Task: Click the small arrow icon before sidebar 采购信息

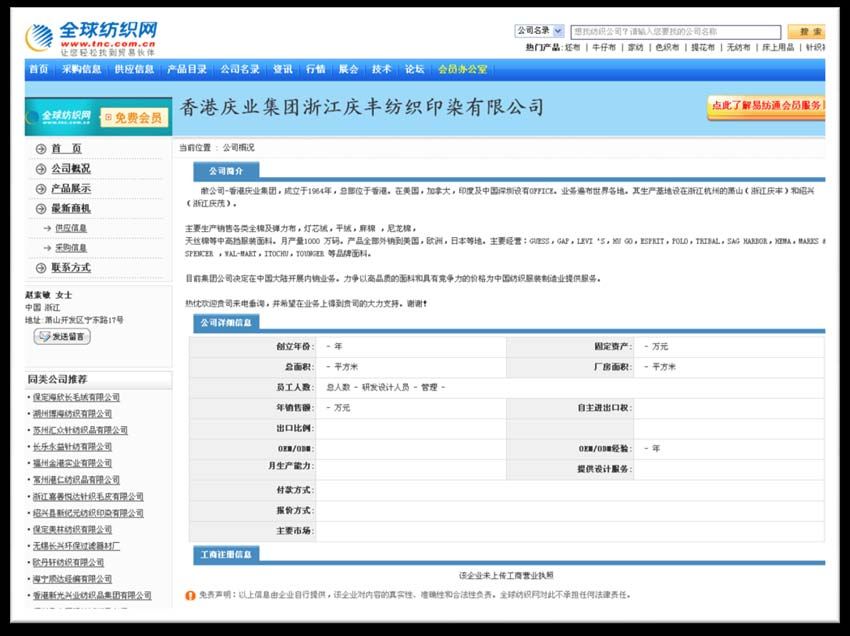Action: [x=47, y=248]
